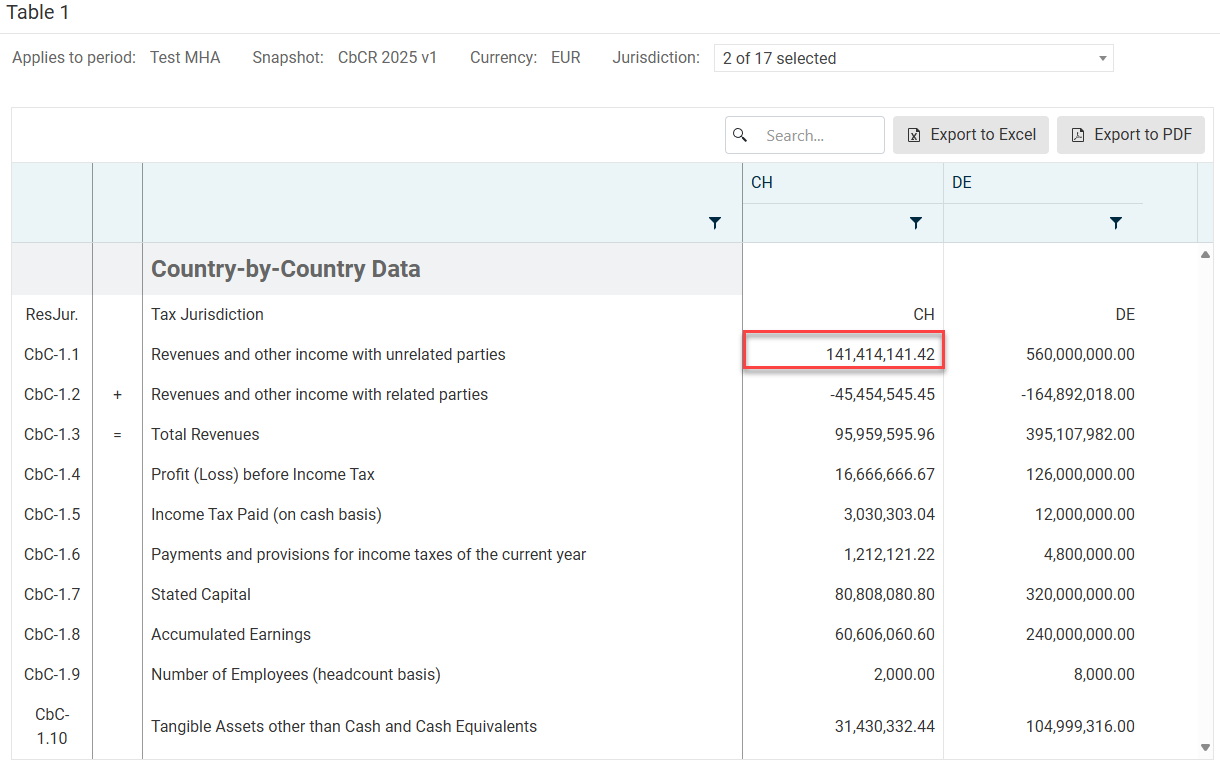This screenshot has width=1220, height=765.
Task: Click the Country-by-Country Data section header
Action: (x=285, y=269)
